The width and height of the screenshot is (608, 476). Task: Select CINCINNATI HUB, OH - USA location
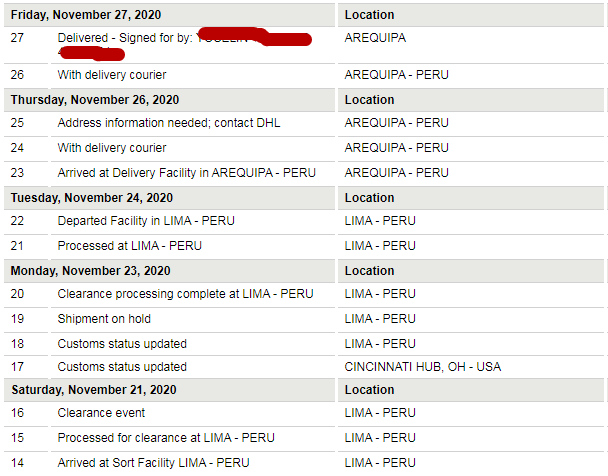423,367
